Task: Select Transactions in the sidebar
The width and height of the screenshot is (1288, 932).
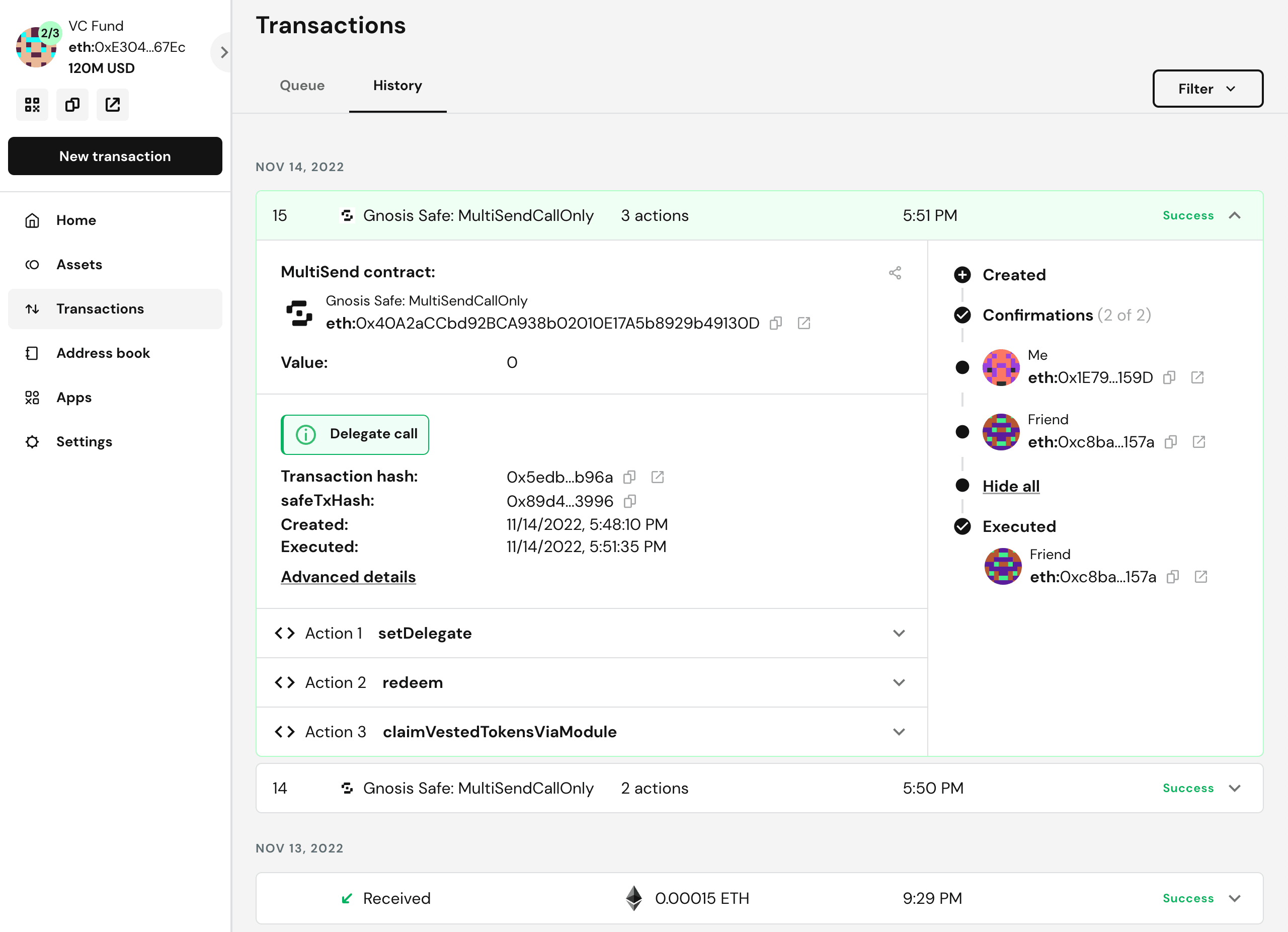Action: coord(115,309)
